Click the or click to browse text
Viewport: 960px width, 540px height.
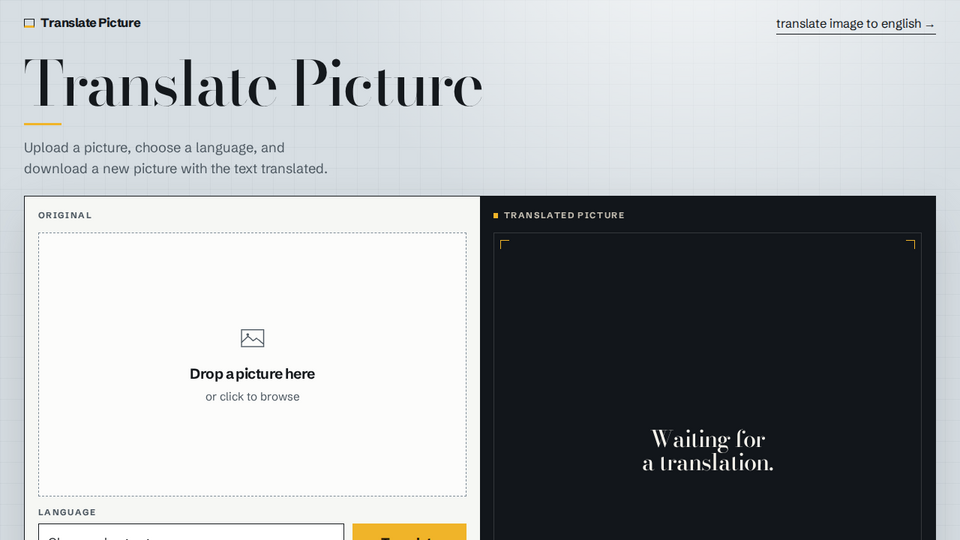(x=252, y=397)
